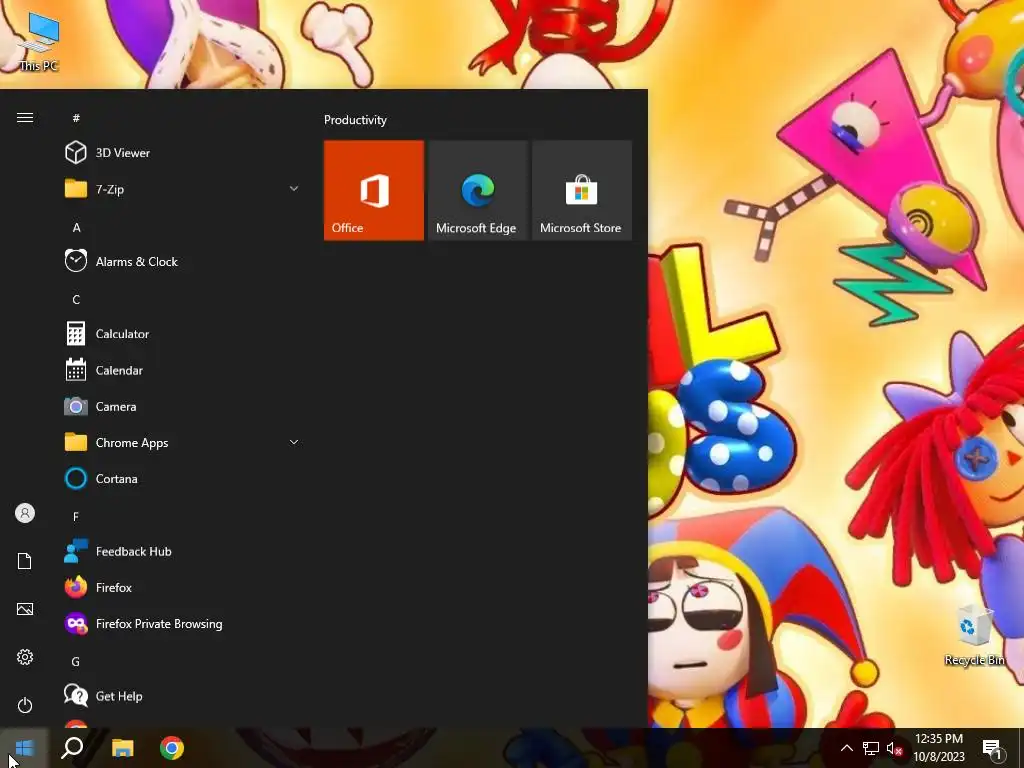Viewport: 1024px width, 768px height.
Task: Launch the Camera app
Action: coord(182,406)
